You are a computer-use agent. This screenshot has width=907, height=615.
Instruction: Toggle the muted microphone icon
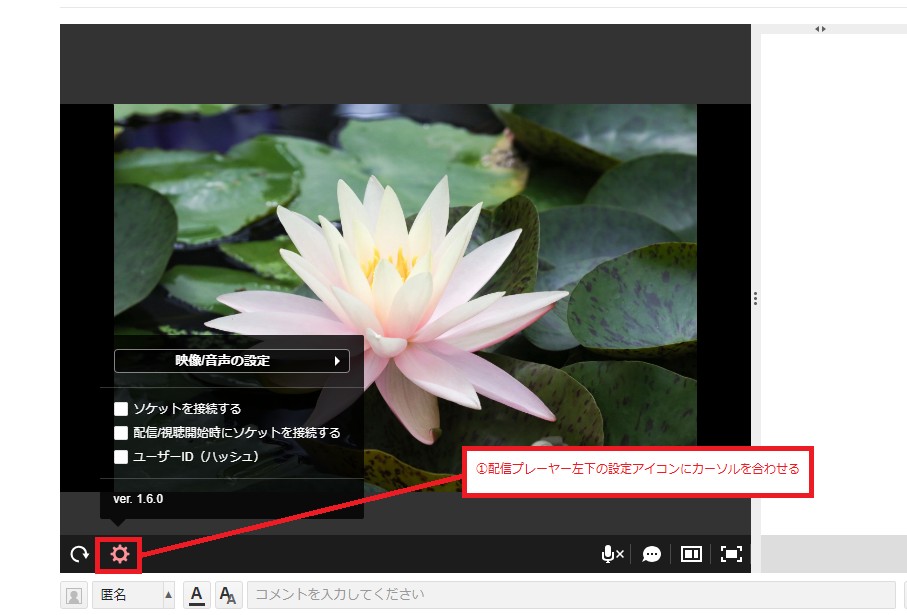pyautogui.click(x=612, y=554)
